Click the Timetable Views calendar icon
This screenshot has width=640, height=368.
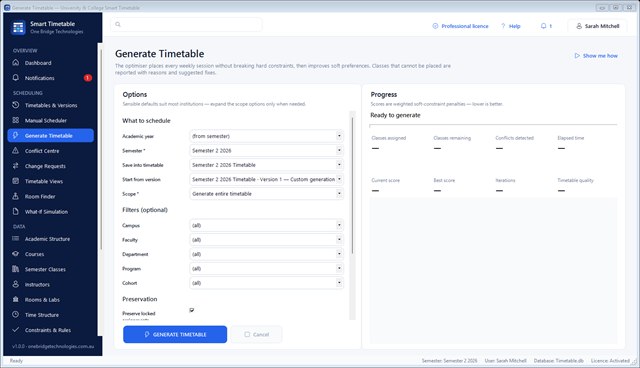point(16,181)
